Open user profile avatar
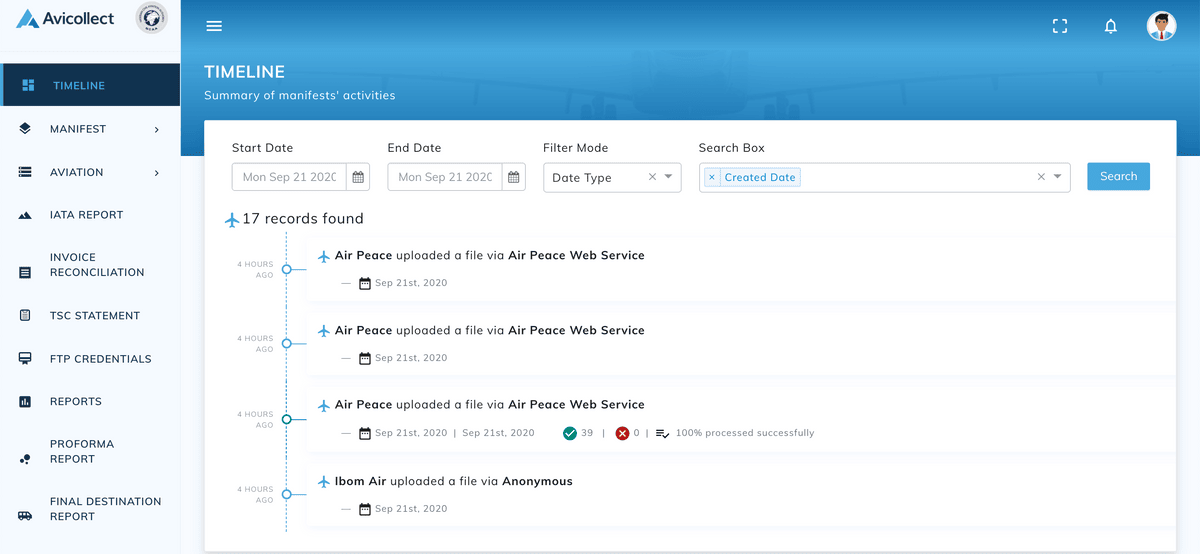The height and width of the screenshot is (554, 1200). click(x=1161, y=26)
